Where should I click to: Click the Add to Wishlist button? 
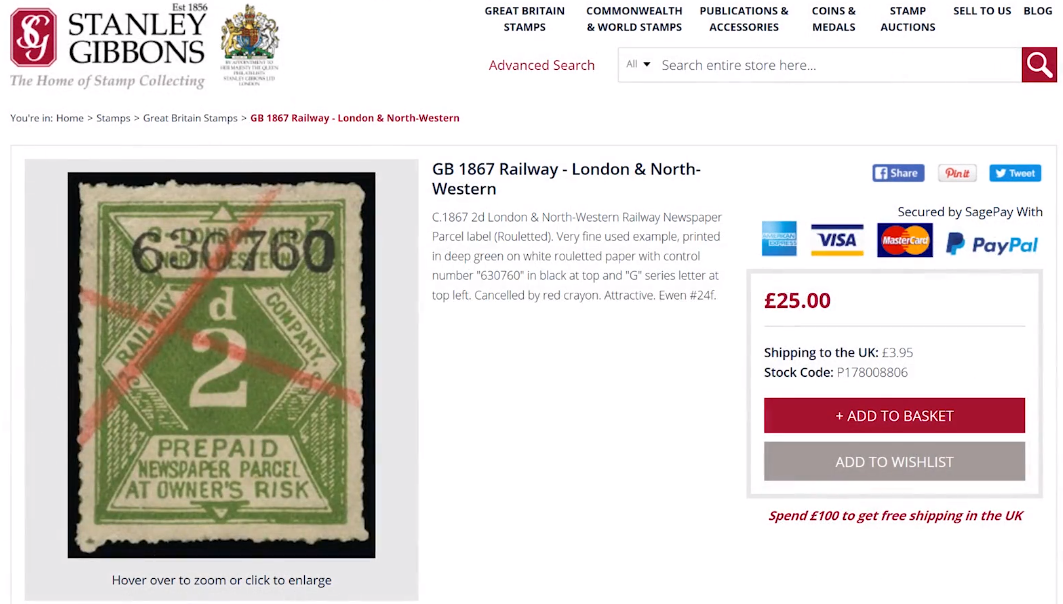click(x=894, y=462)
